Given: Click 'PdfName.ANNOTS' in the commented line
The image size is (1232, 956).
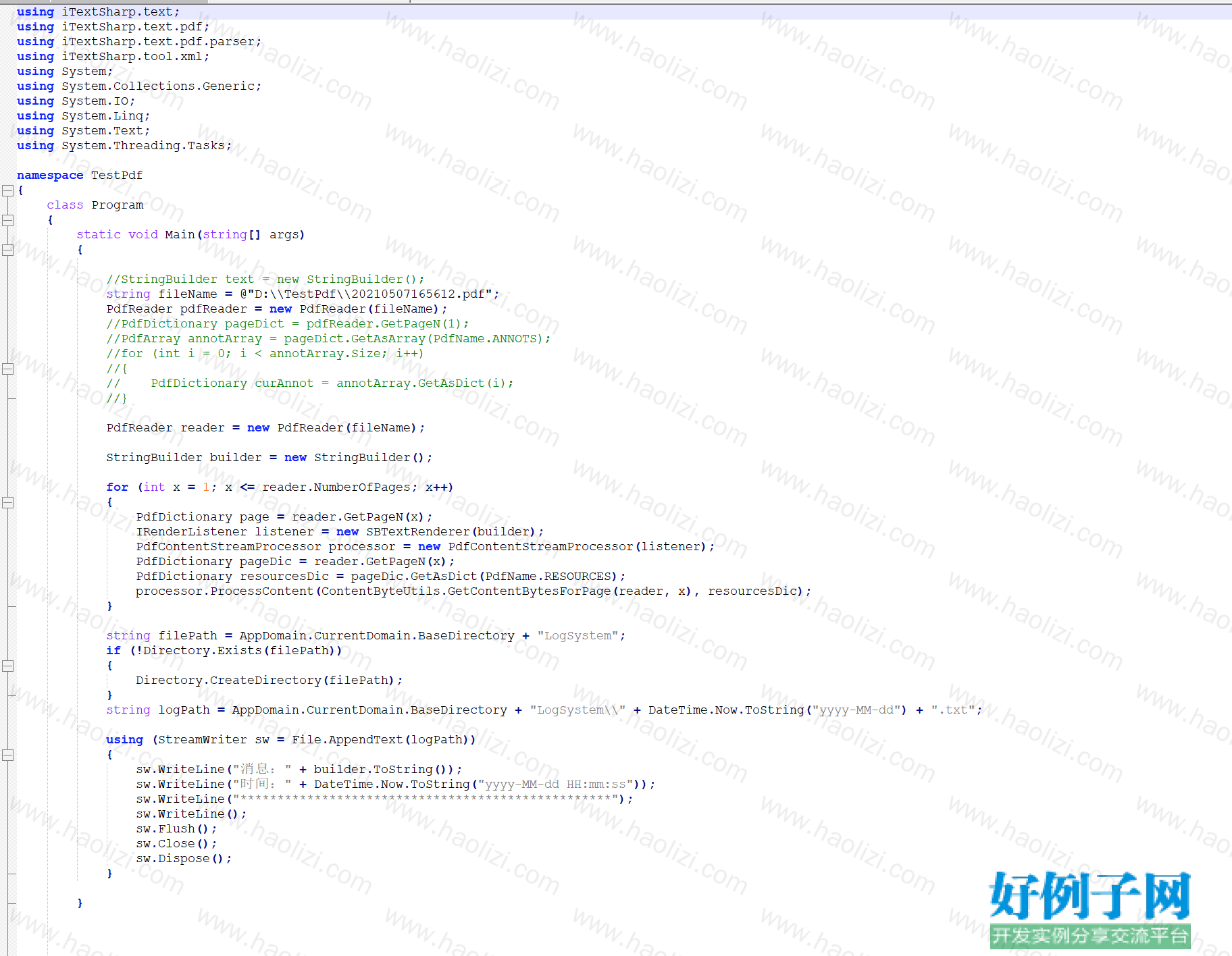Looking at the screenshot, I should coord(485,339).
